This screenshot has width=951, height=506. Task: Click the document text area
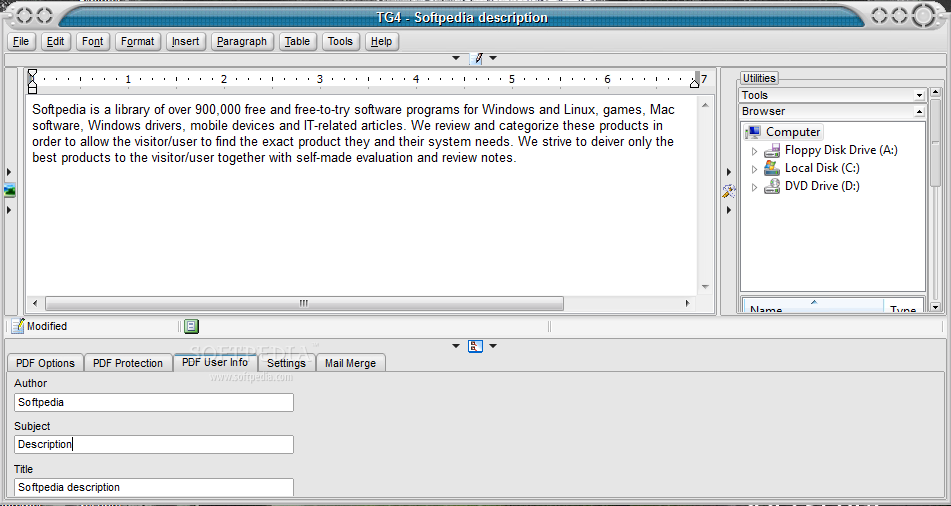[361, 194]
